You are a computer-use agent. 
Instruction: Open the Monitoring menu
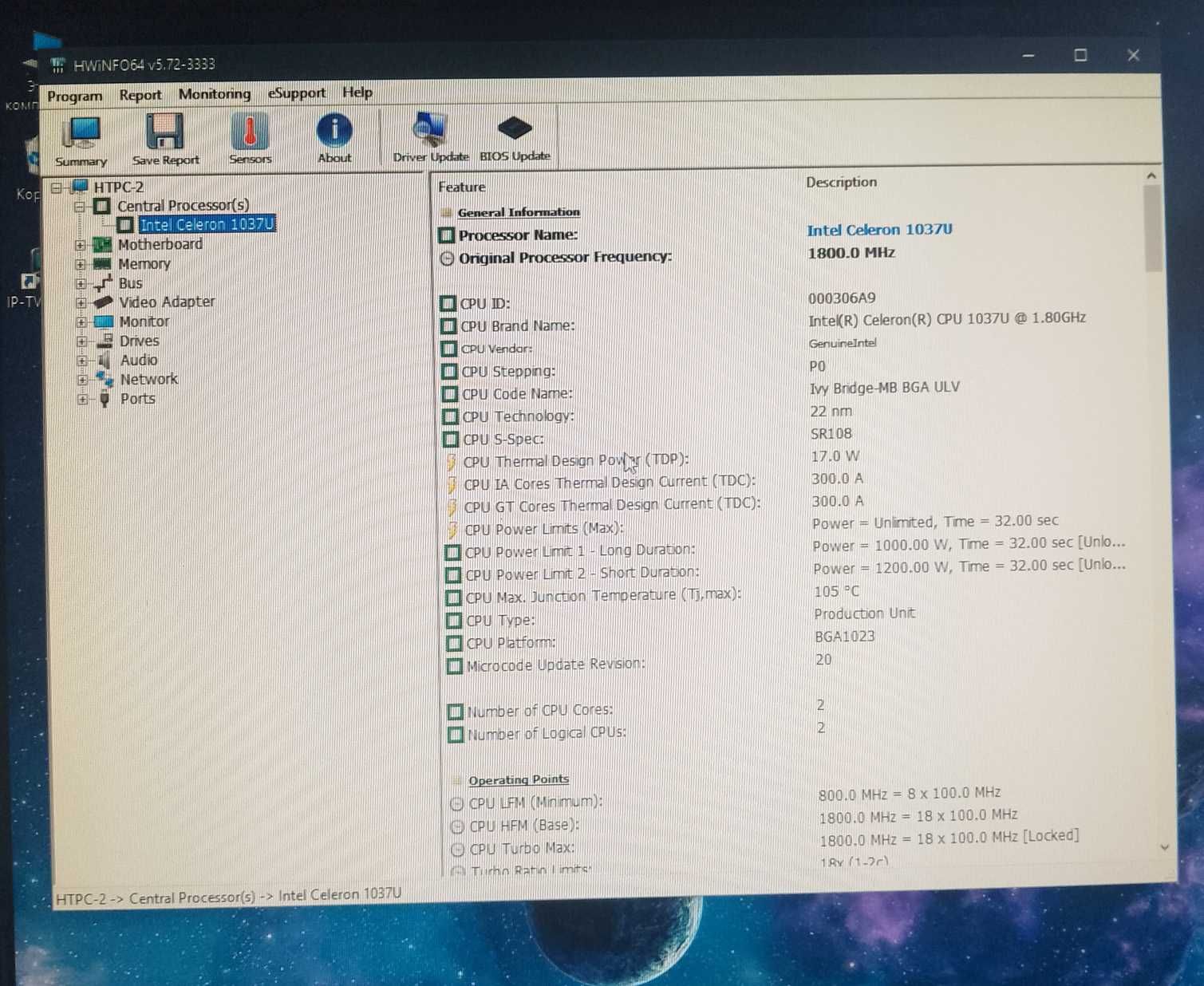click(x=215, y=94)
